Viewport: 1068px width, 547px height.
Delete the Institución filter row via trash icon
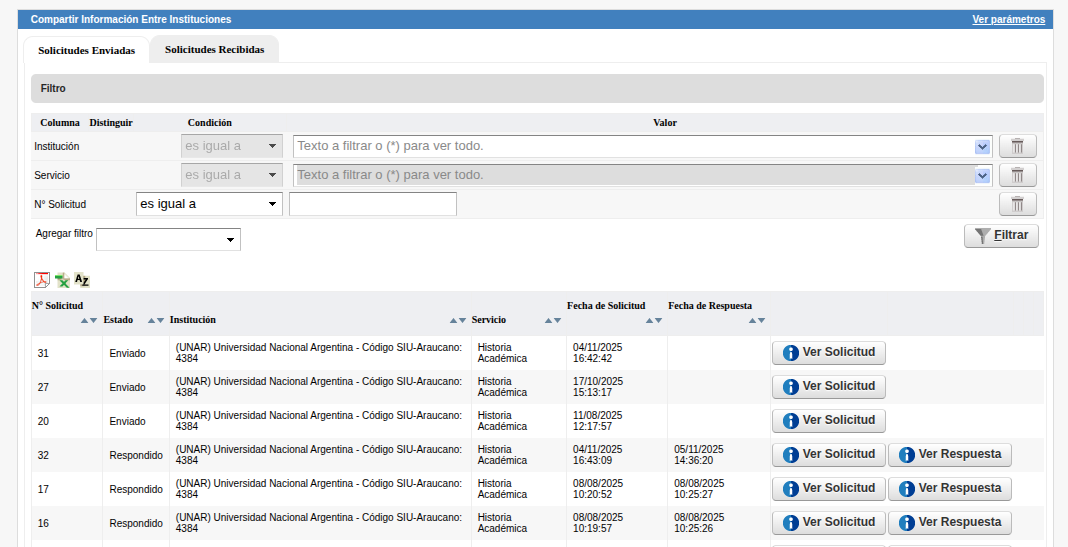1017,146
